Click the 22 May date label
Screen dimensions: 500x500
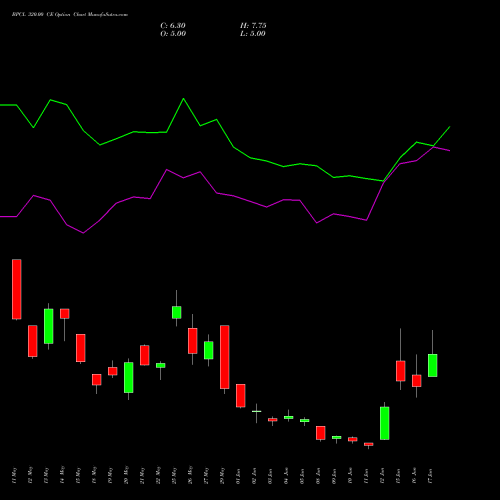coord(158,476)
